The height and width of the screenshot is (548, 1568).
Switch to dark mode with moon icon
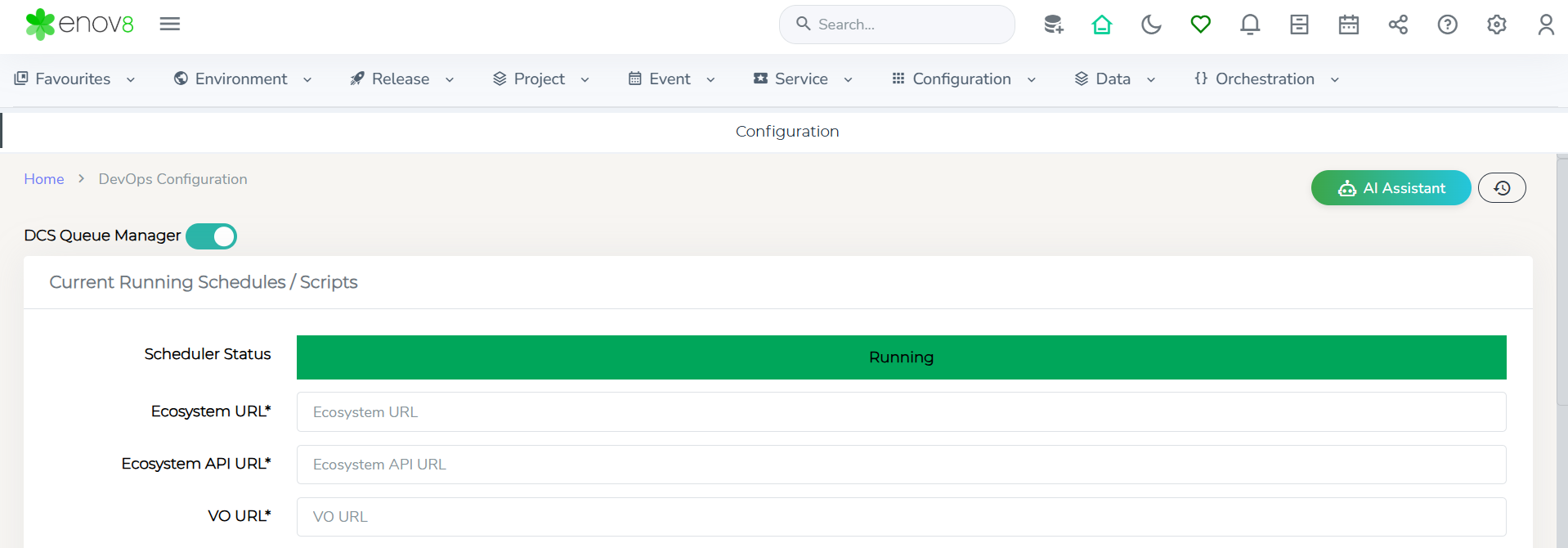(x=1151, y=25)
